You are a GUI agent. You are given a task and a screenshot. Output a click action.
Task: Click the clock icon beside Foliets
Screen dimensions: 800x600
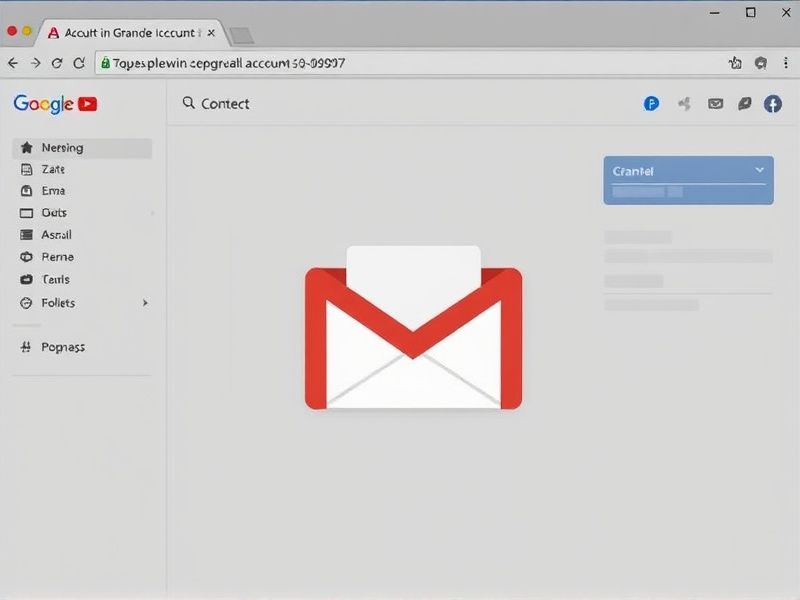(26, 303)
